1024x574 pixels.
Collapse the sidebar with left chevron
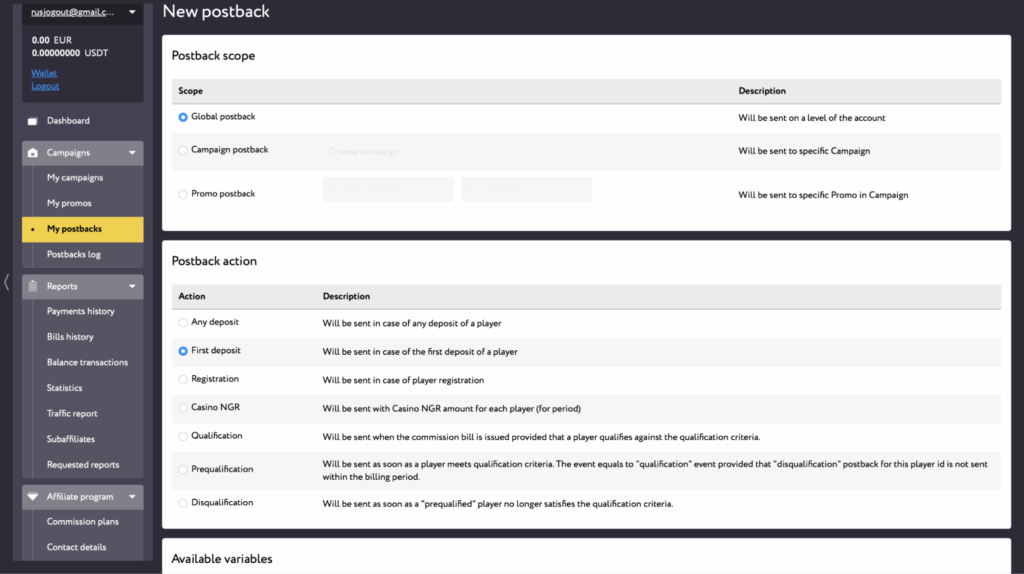tap(7, 282)
